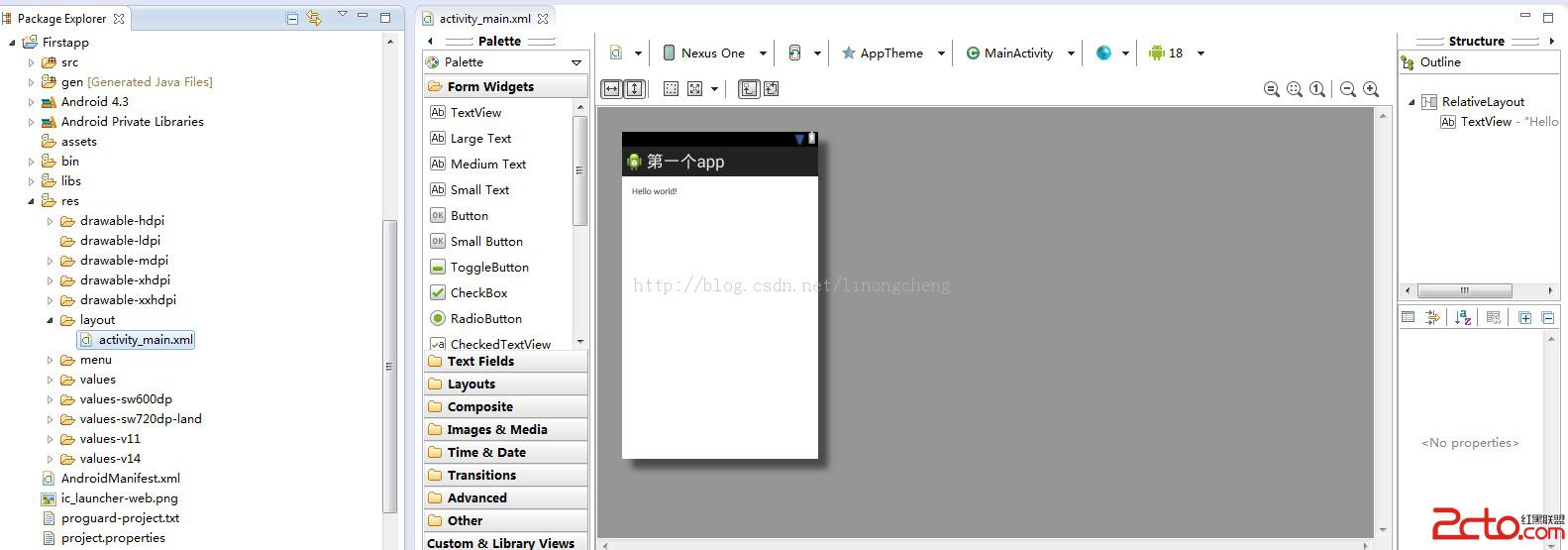The height and width of the screenshot is (550, 1568).
Task: Click the layout configuration file icon
Action: pyautogui.click(x=616, y=53)
